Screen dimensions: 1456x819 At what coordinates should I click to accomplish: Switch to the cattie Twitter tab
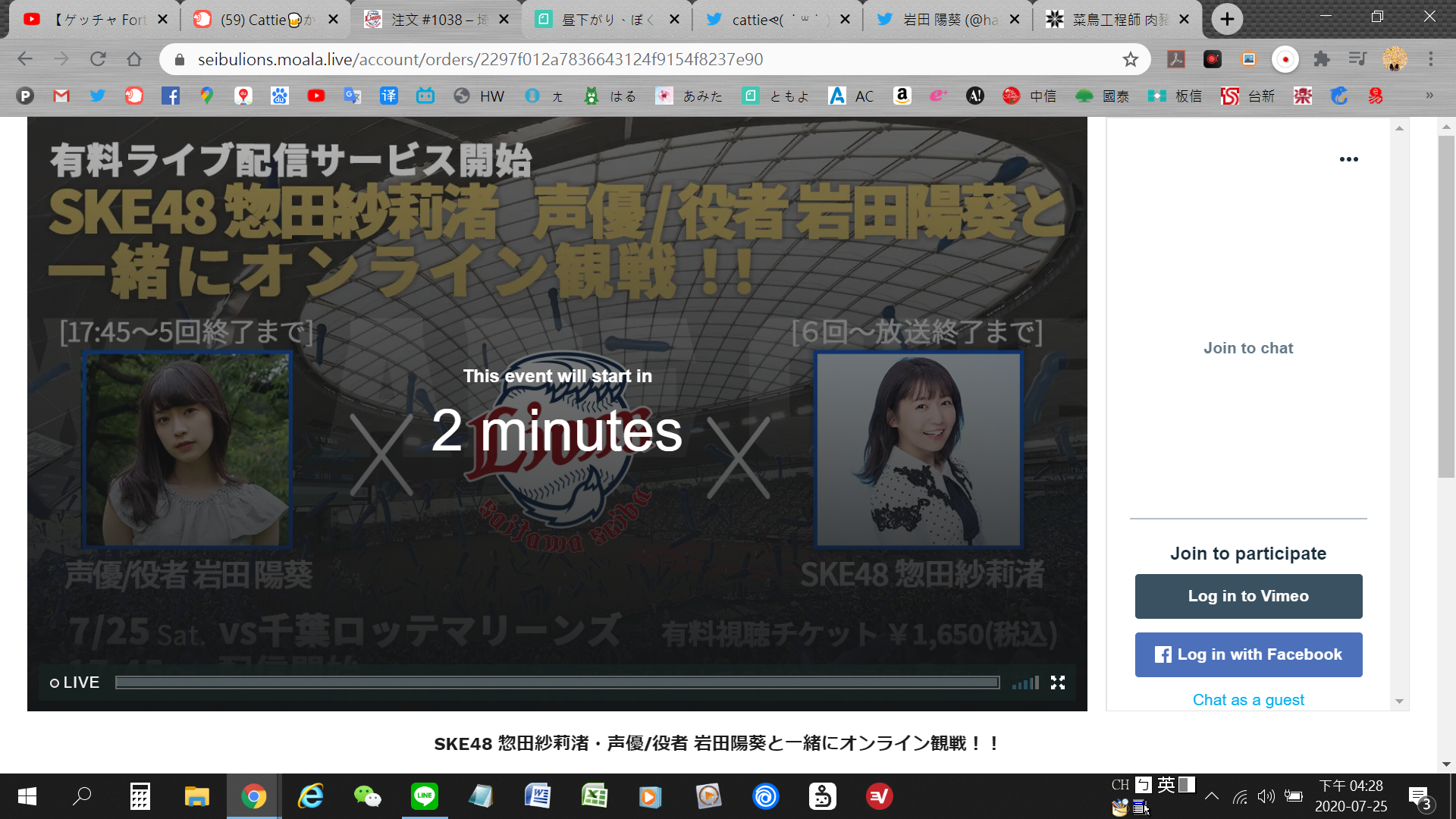click(x=777, y=20)
